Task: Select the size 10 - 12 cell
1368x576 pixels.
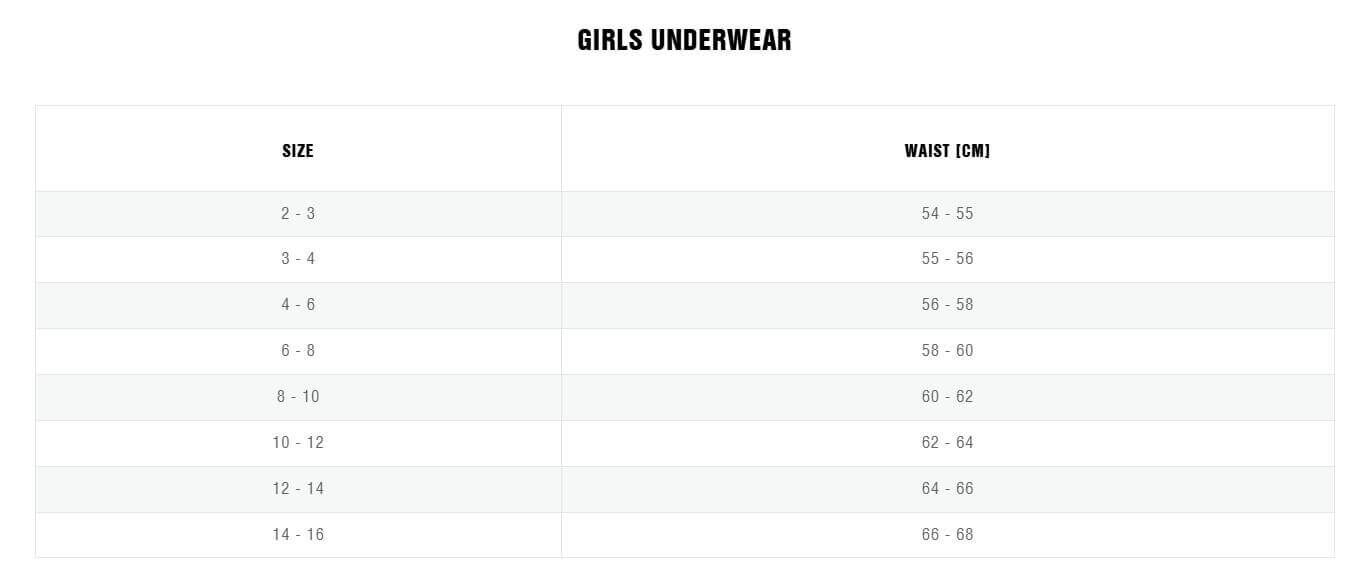Action: click(298, 442)
